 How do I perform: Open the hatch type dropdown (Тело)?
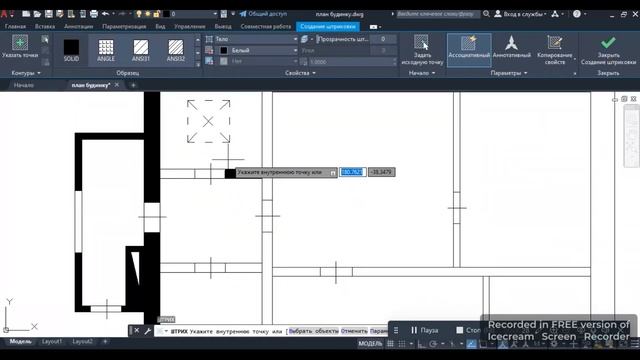click(x=256, y=39)
